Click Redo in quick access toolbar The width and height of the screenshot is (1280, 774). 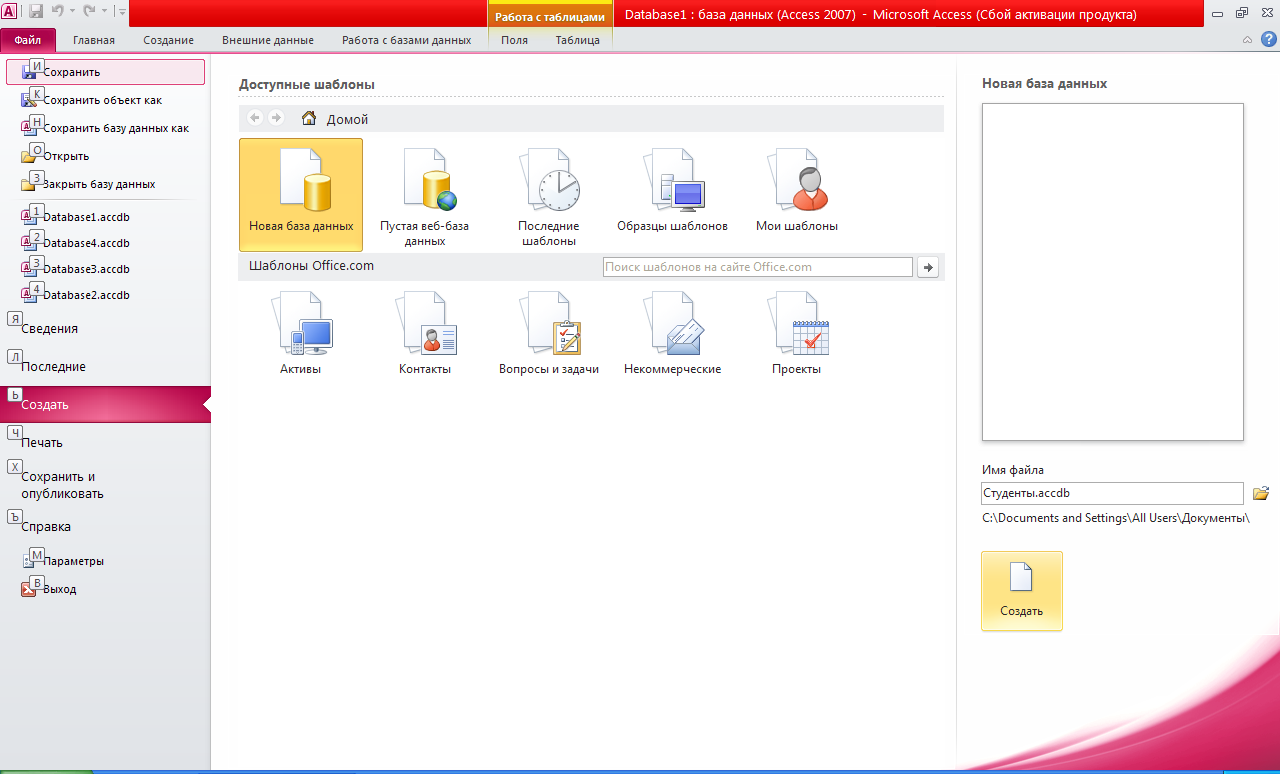pos(88,12)
